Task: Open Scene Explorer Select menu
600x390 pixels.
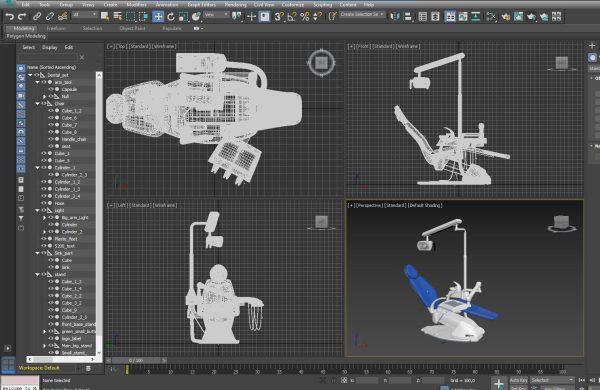Action: (28, 47)
